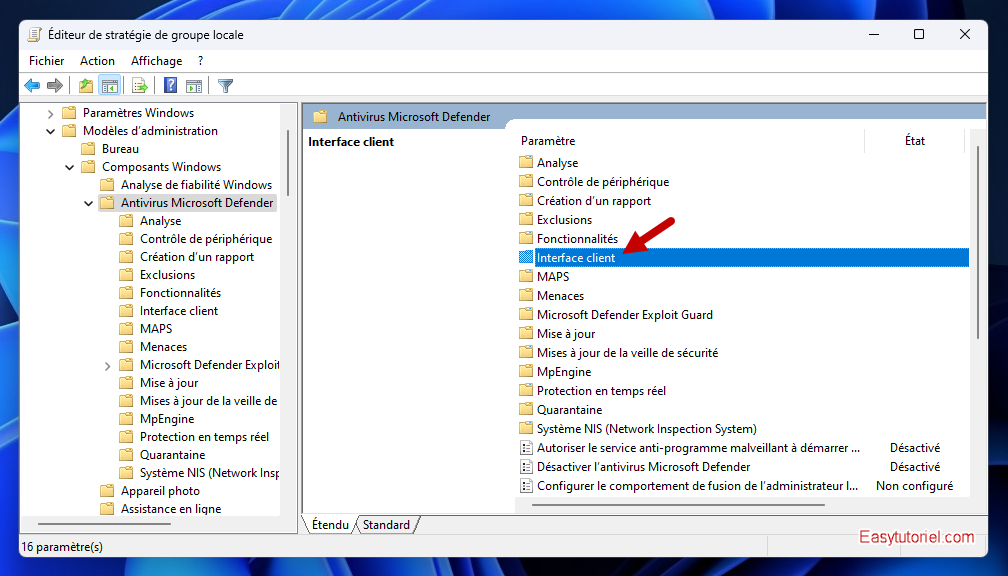Click the Up one level folder icon
Viewport: 1008px width, 576px height.
(x=86, y=86)
